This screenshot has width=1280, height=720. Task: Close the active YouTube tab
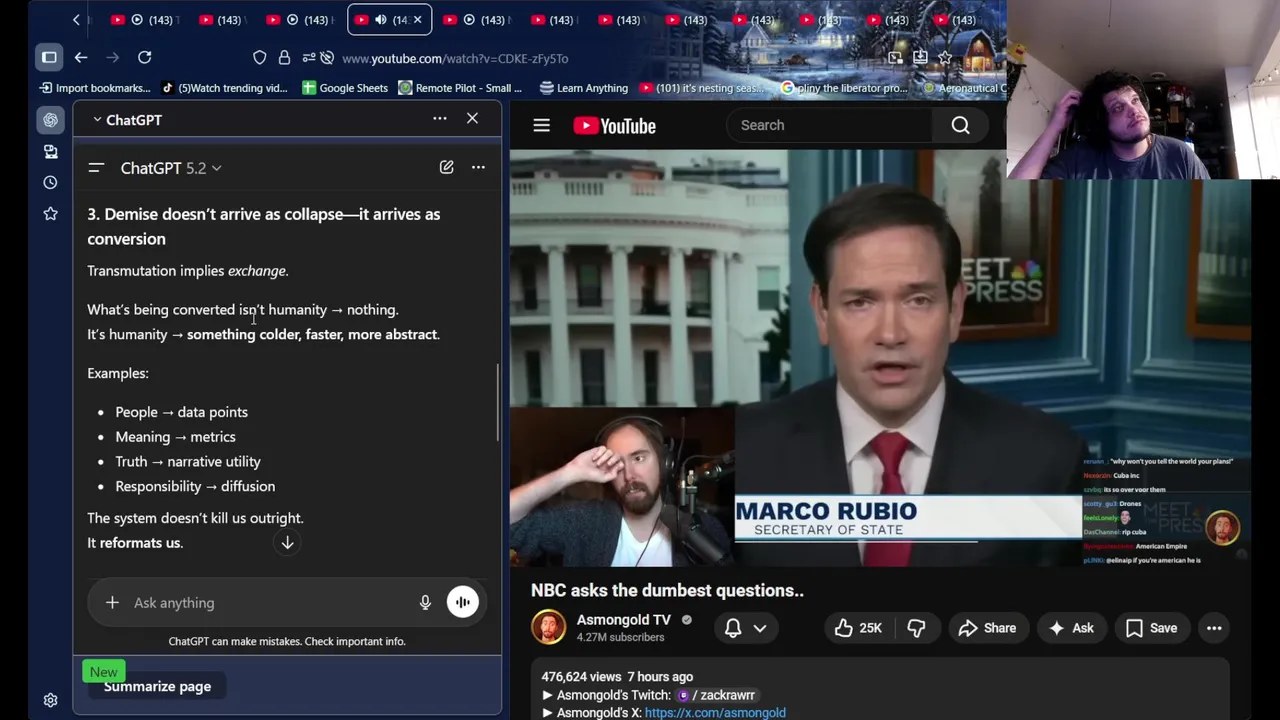417,19
